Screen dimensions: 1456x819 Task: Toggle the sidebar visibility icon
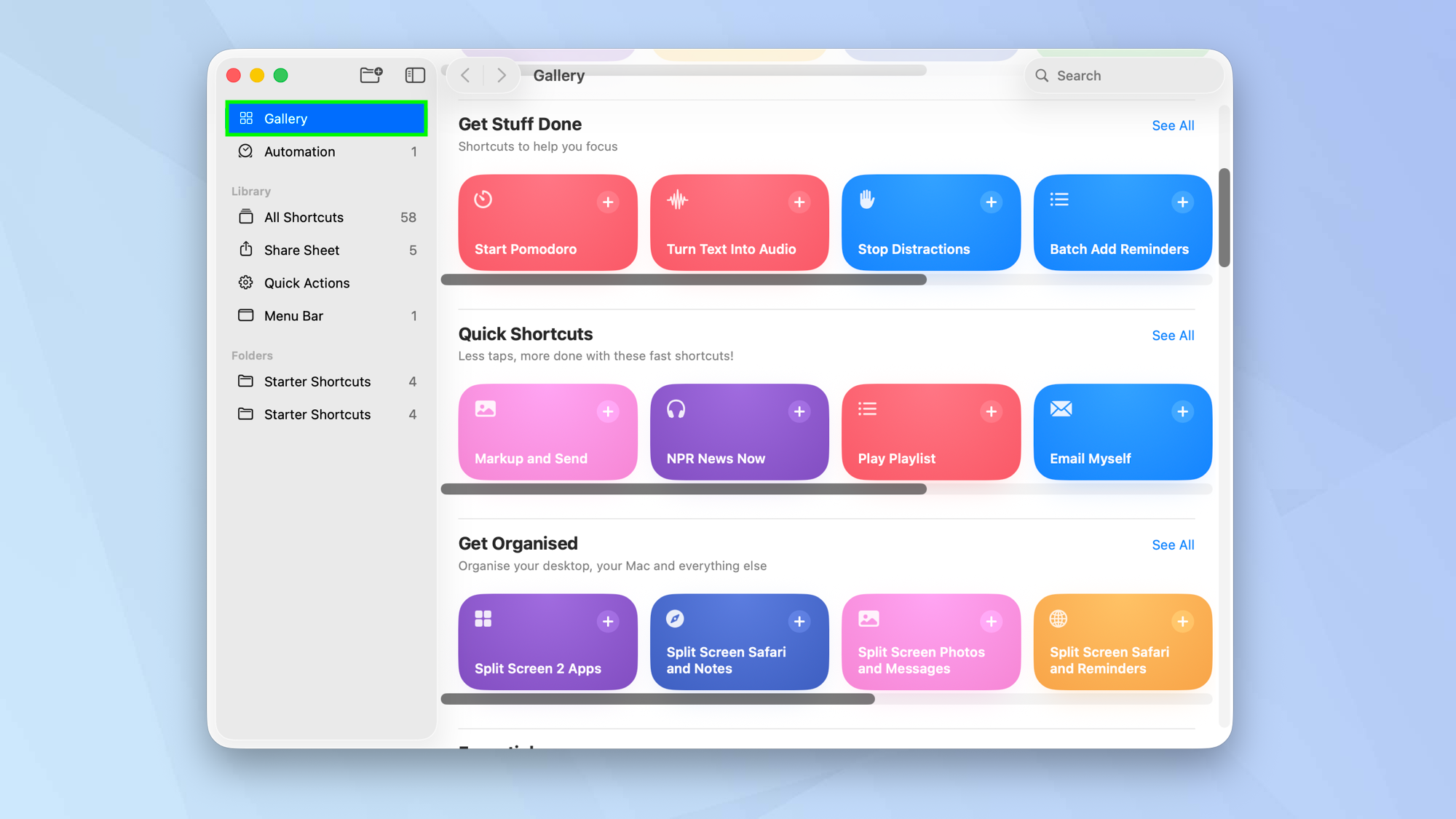click(x=414, y=75)
